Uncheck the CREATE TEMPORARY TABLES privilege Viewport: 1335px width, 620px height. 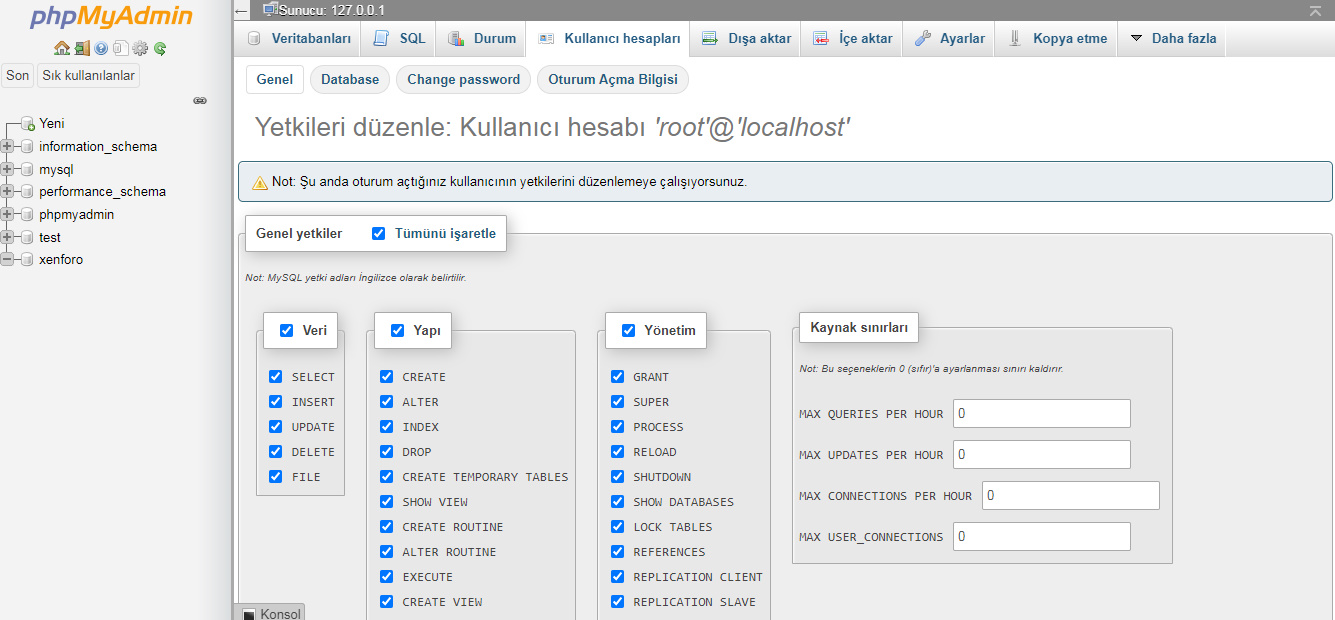(x=386, y=477)
